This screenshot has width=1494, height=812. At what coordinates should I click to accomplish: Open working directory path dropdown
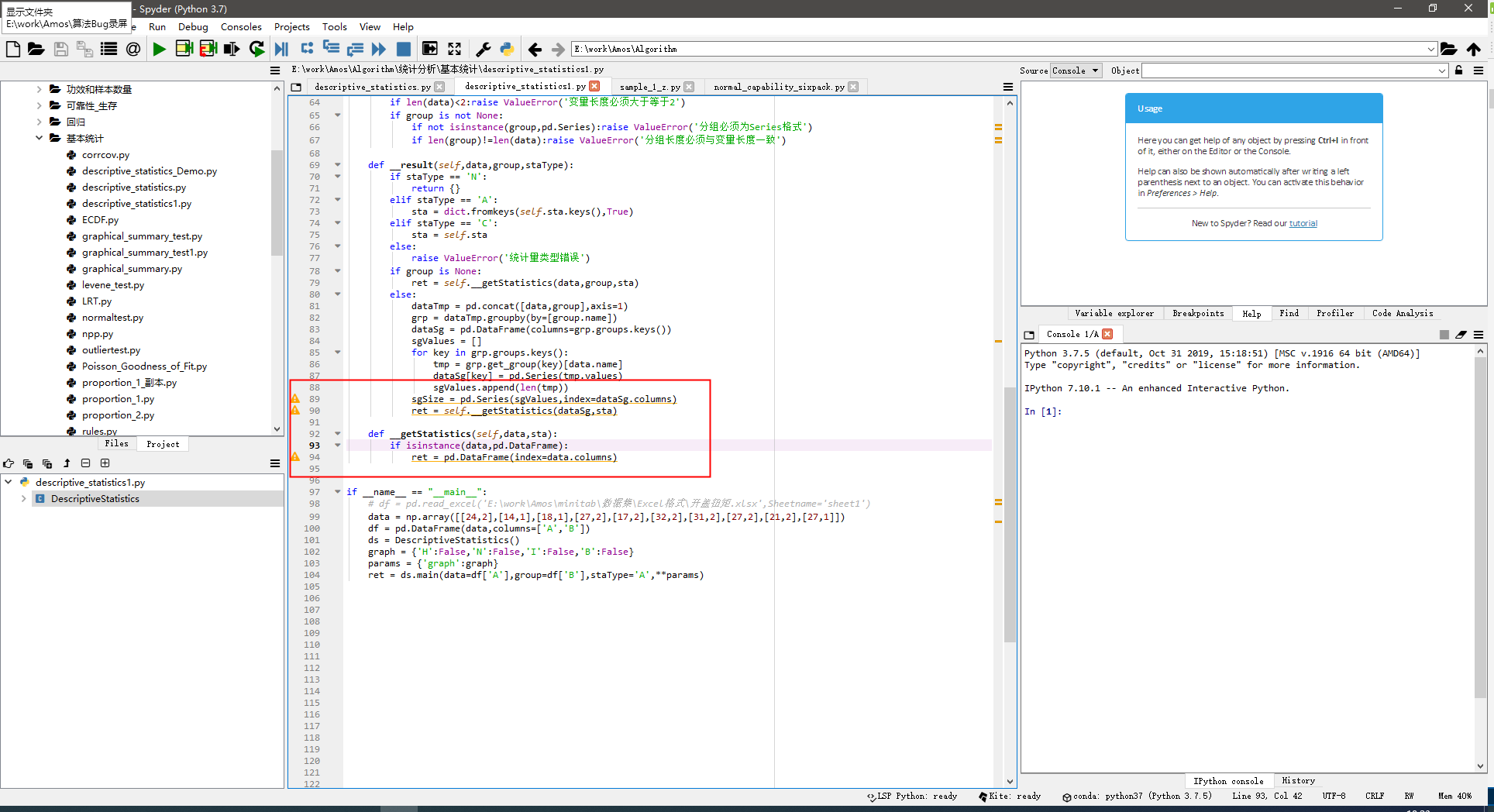click(x=1430, y=49)
